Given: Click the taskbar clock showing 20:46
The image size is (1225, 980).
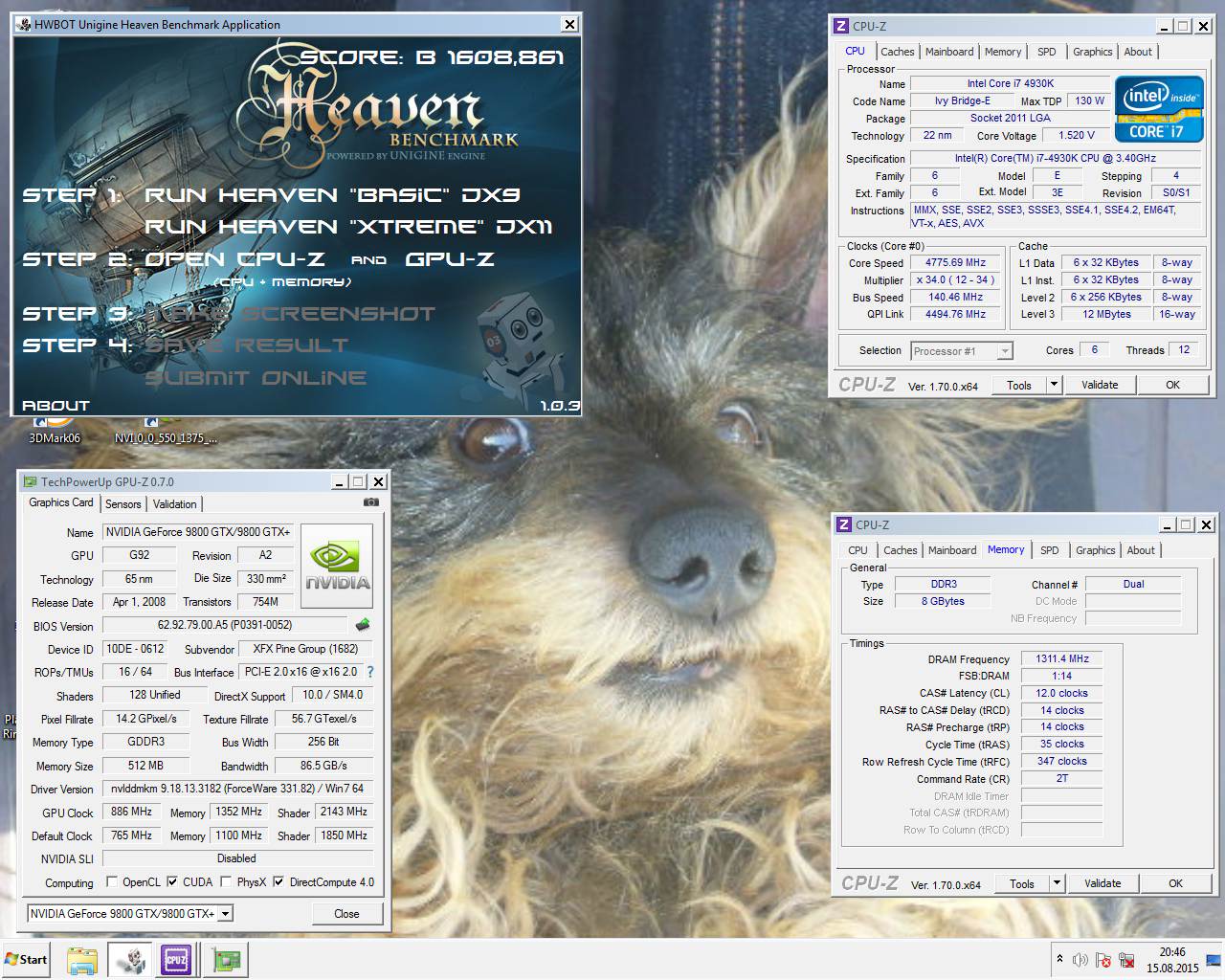Looking at the screenshot, I should [x=1172, y=960].
